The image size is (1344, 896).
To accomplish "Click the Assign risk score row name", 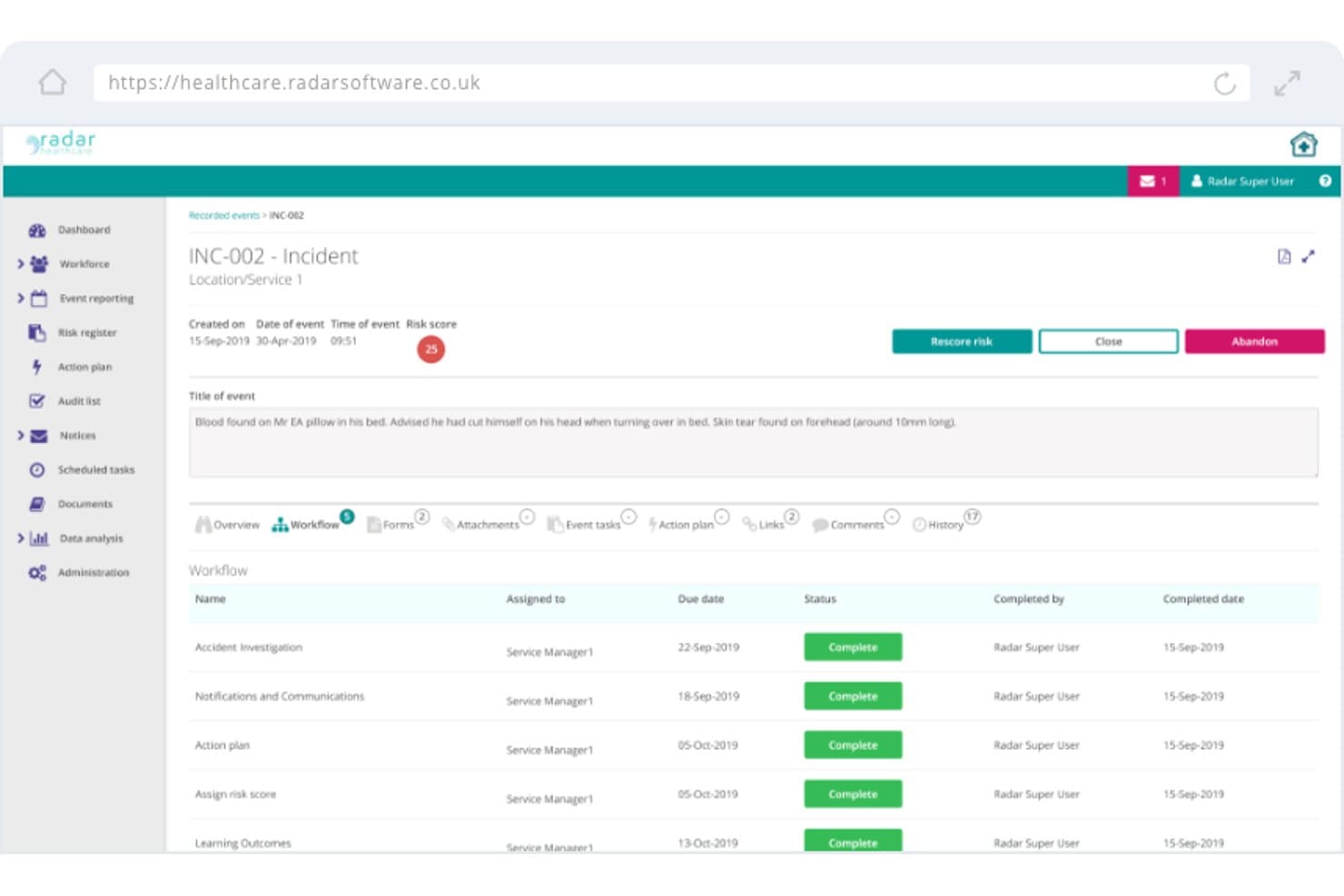I will (235, 794).
